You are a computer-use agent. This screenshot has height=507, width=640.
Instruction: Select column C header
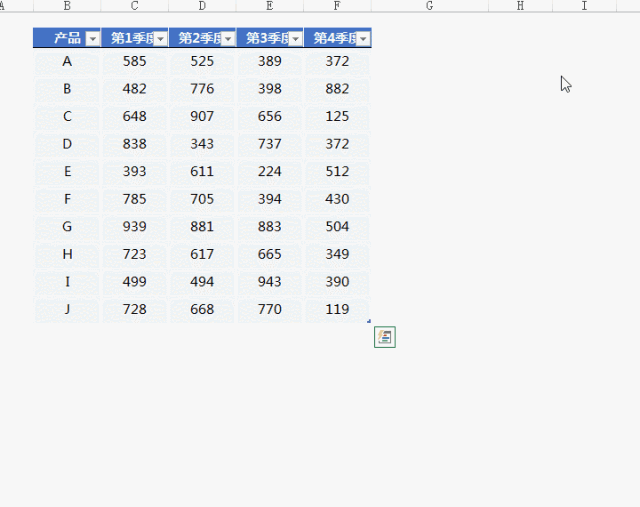(134, 6)
